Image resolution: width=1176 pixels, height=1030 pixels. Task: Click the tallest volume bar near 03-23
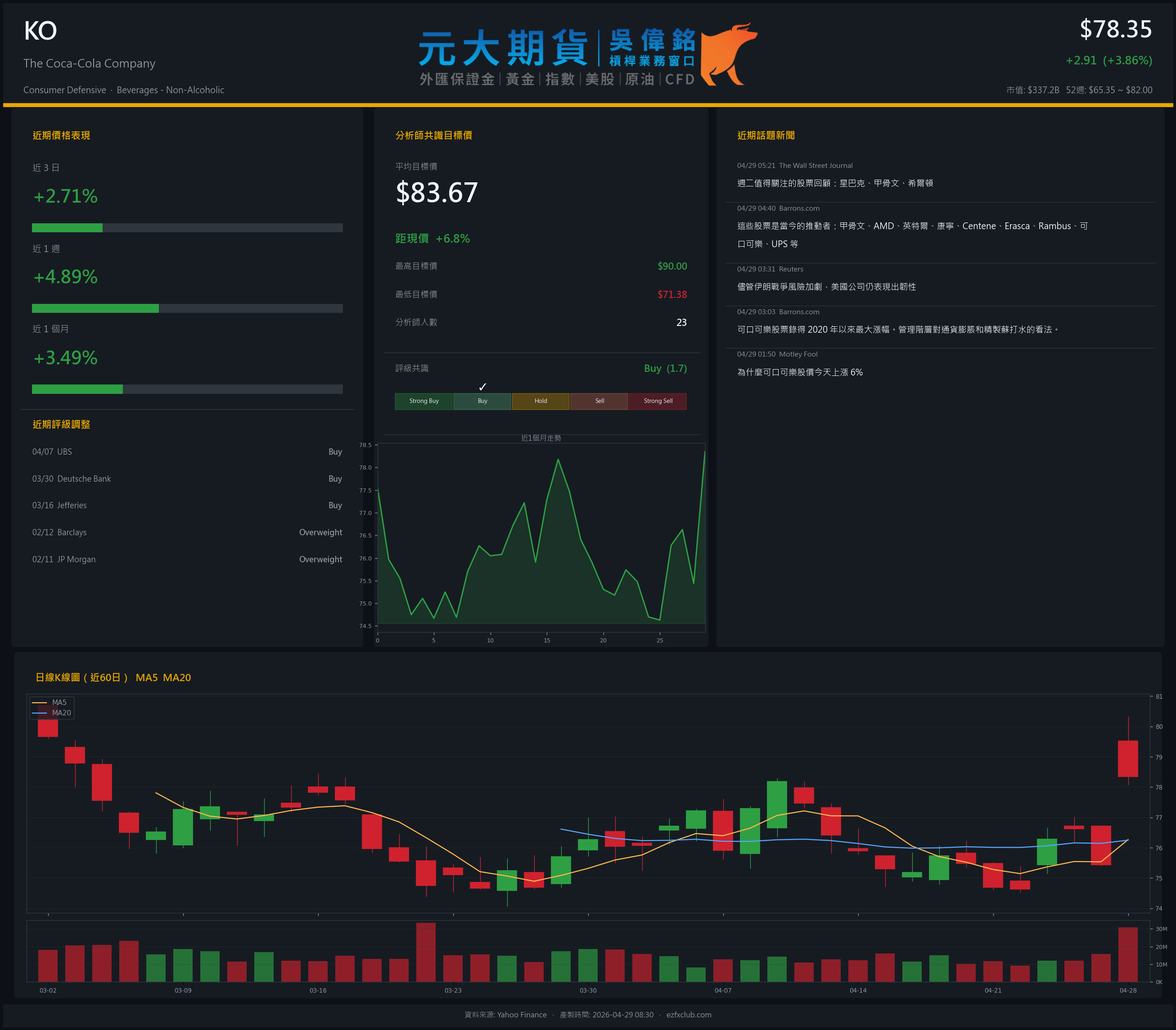(x=426, y=952)
